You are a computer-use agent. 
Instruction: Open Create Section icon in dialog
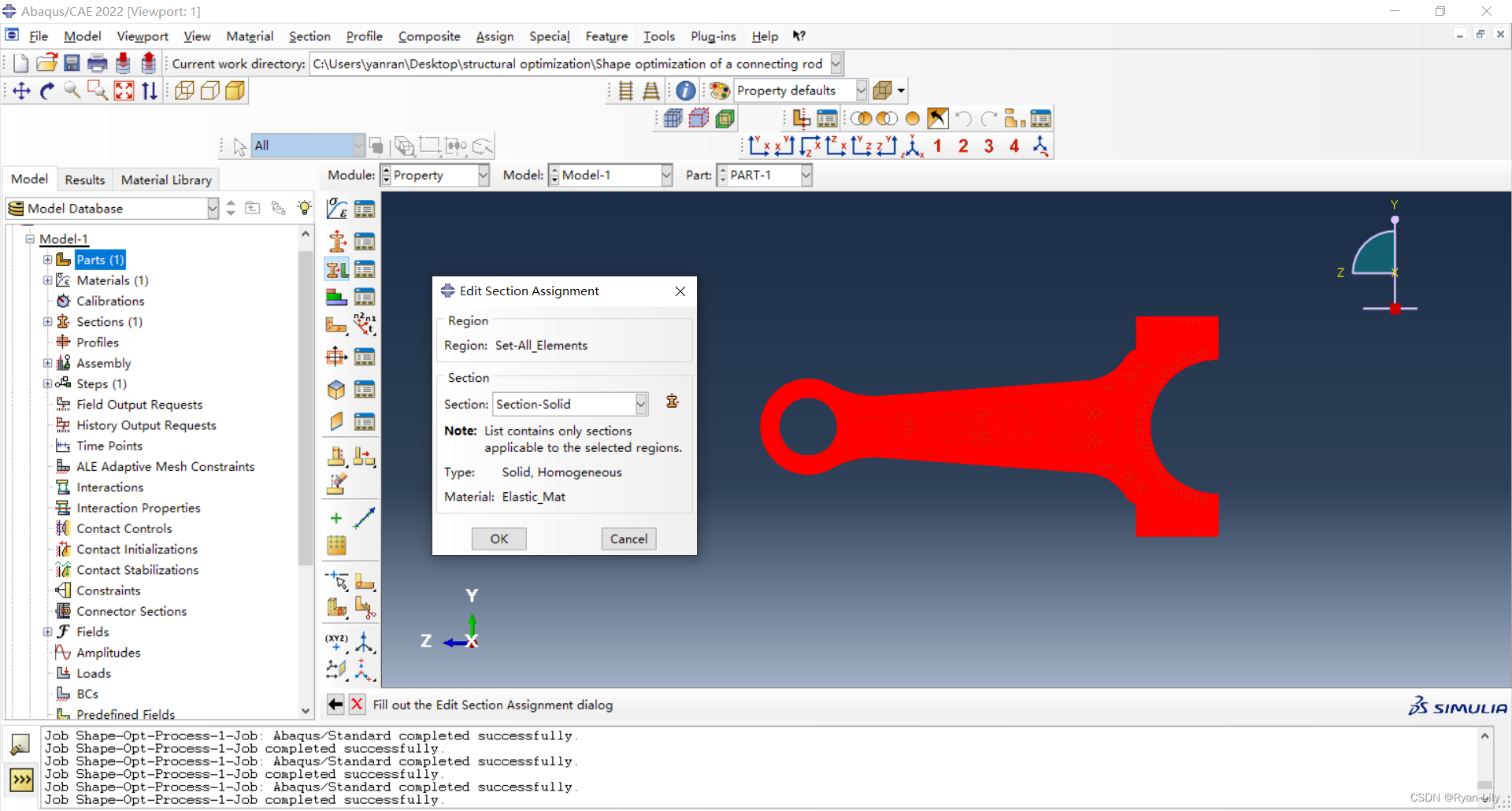click(673, 402)
